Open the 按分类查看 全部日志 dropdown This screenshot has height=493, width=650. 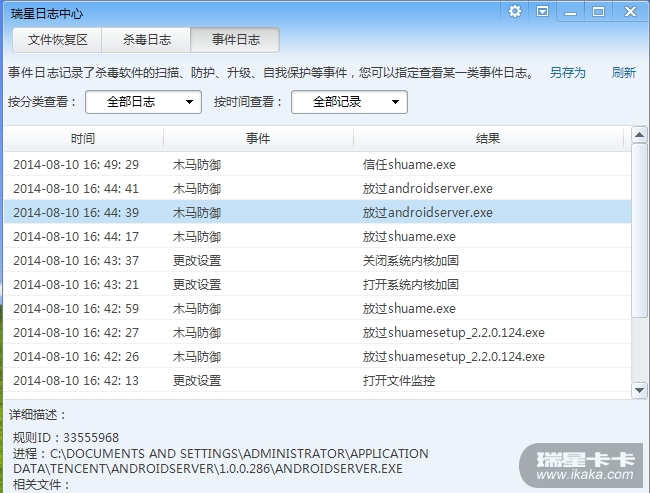[x=143, y=102]
